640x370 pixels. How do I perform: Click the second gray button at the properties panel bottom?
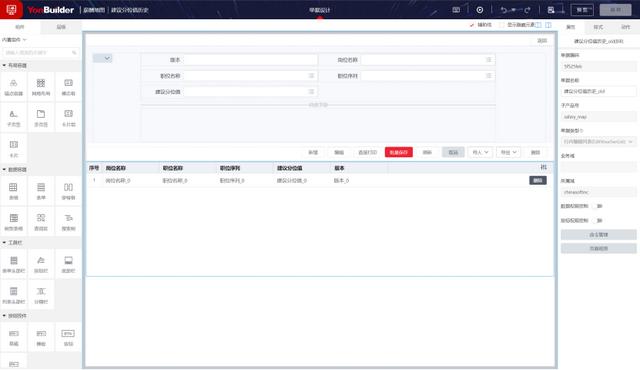coord(598,248)
